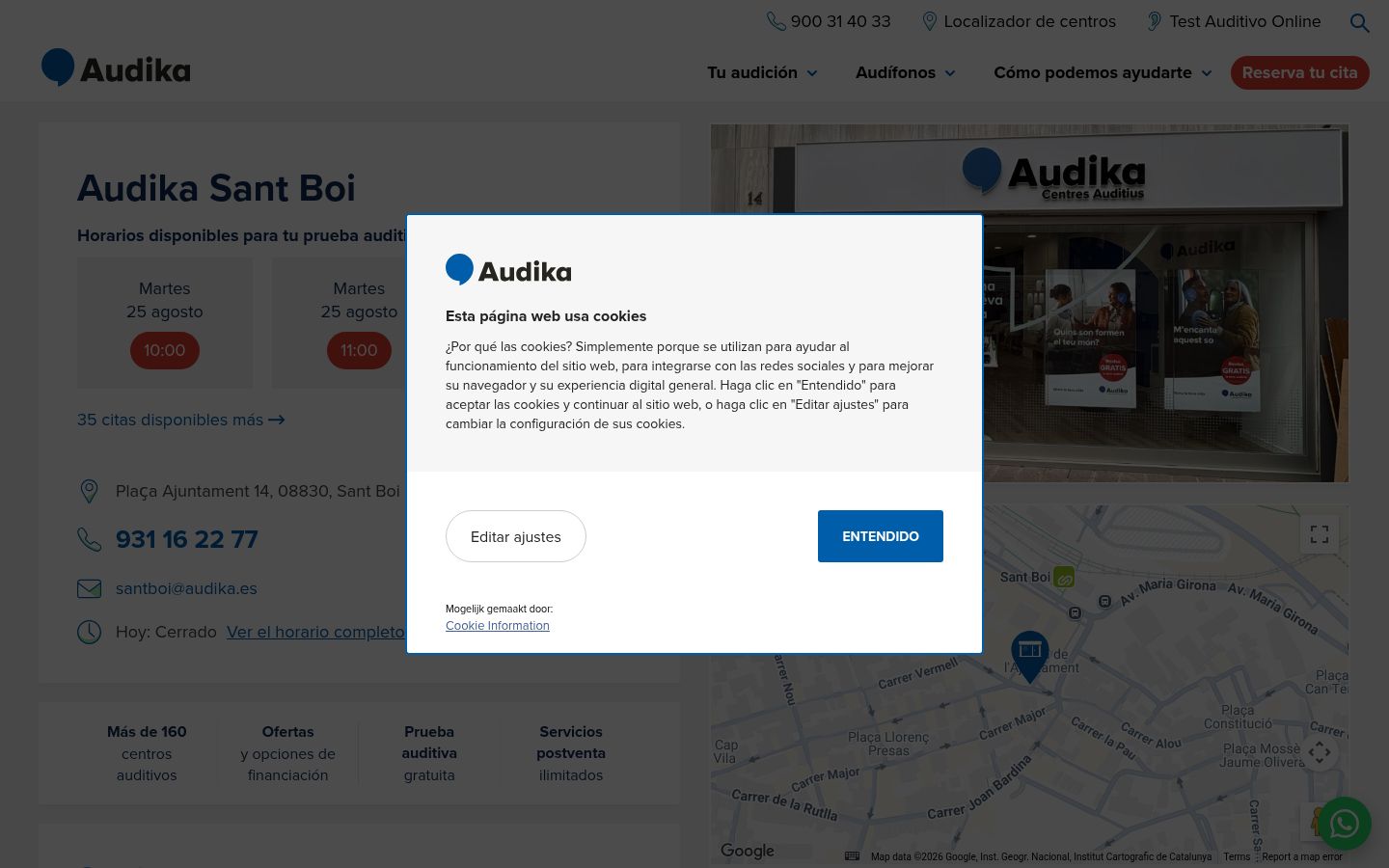Email santboi@audika.es
The width and height of the screenshot is (1389, 868).
(186, 588)
